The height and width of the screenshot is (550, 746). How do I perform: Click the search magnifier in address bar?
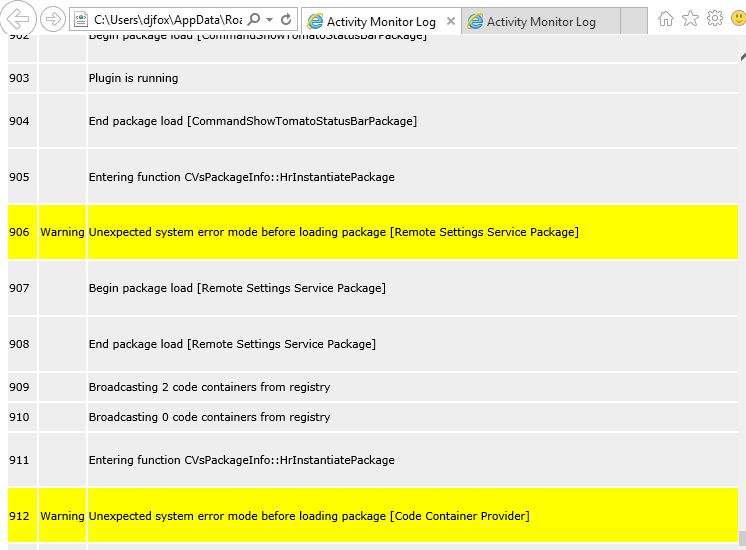[255, 19]
